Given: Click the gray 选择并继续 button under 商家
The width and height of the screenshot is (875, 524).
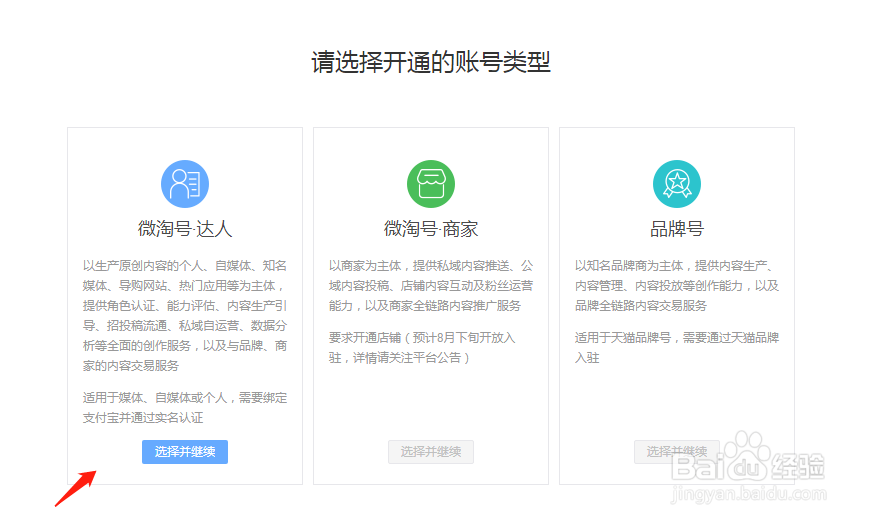Looking at the screenshot, I should [x=431, y=452].
